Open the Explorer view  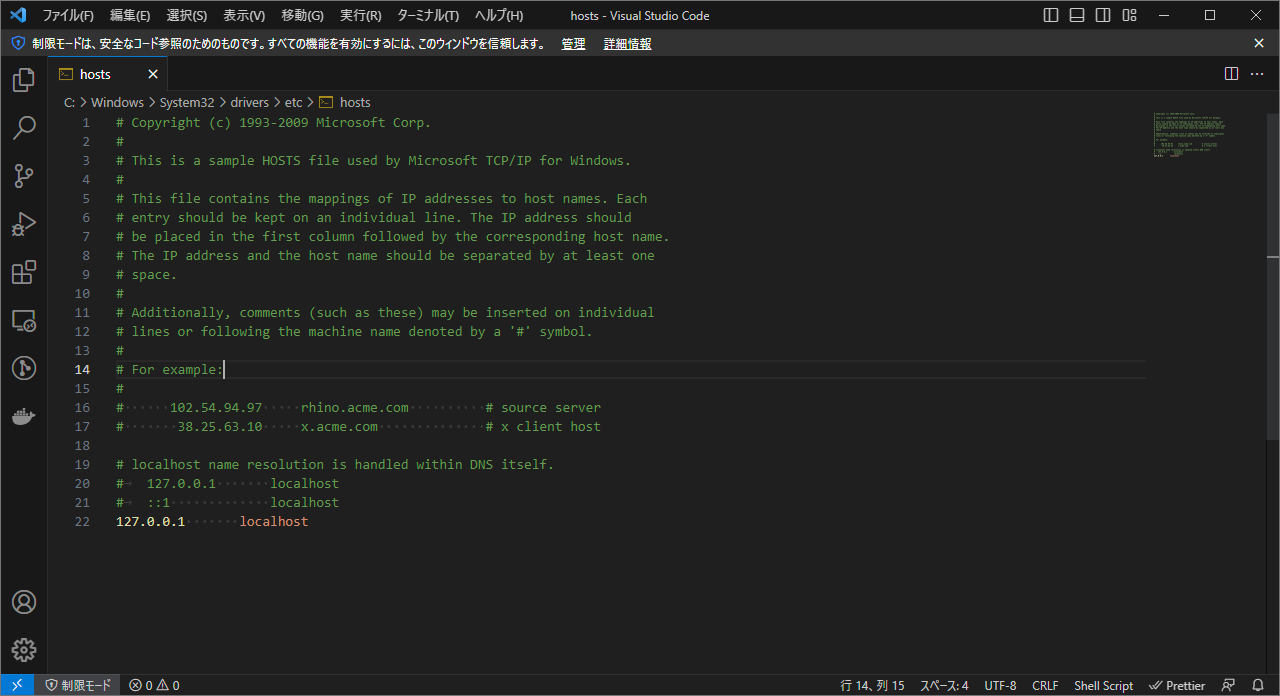[x=24, y=80]
